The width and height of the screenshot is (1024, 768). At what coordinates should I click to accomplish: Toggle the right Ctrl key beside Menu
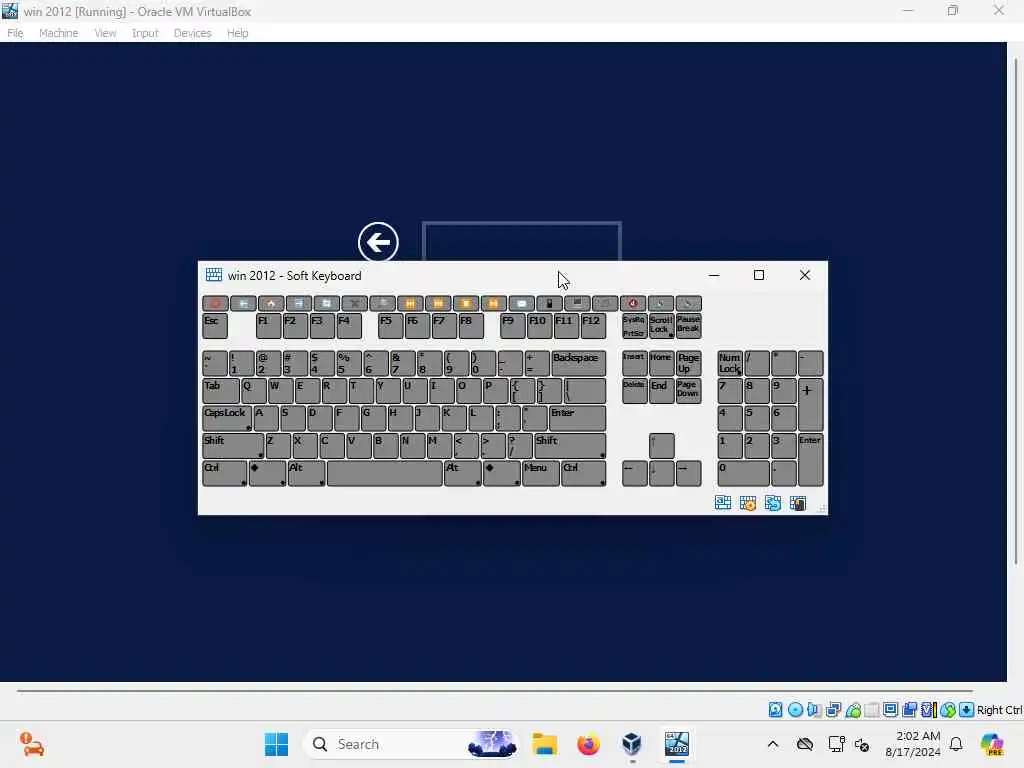pyautogui.click(x=584, y=473)
